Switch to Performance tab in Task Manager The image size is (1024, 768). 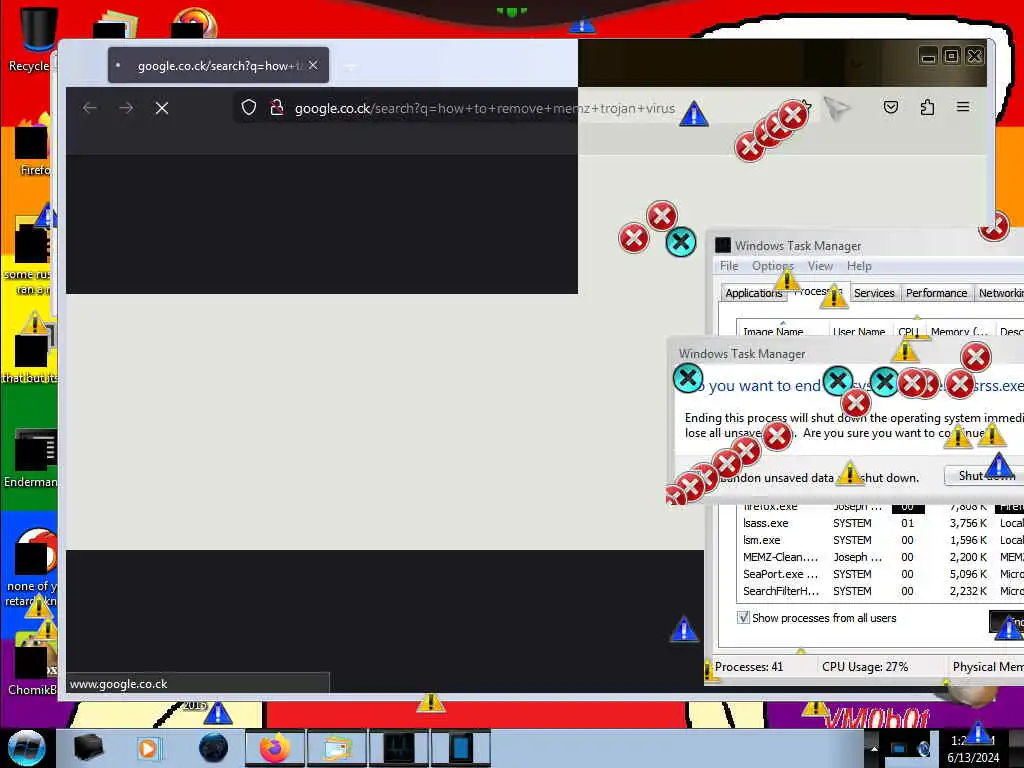936,293
